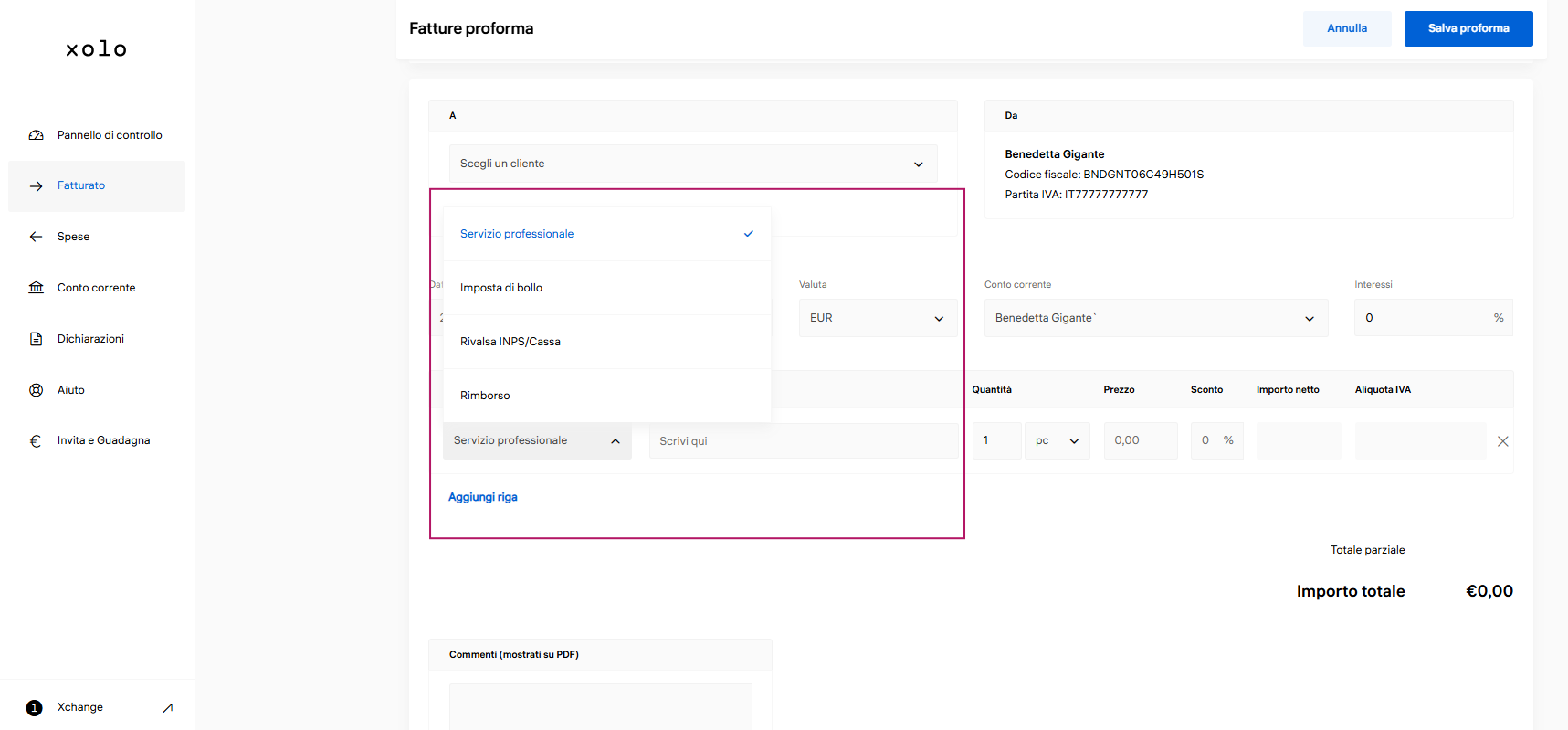Click the Commenti text area
The image size is (1568, 730).
pos(600,707)
